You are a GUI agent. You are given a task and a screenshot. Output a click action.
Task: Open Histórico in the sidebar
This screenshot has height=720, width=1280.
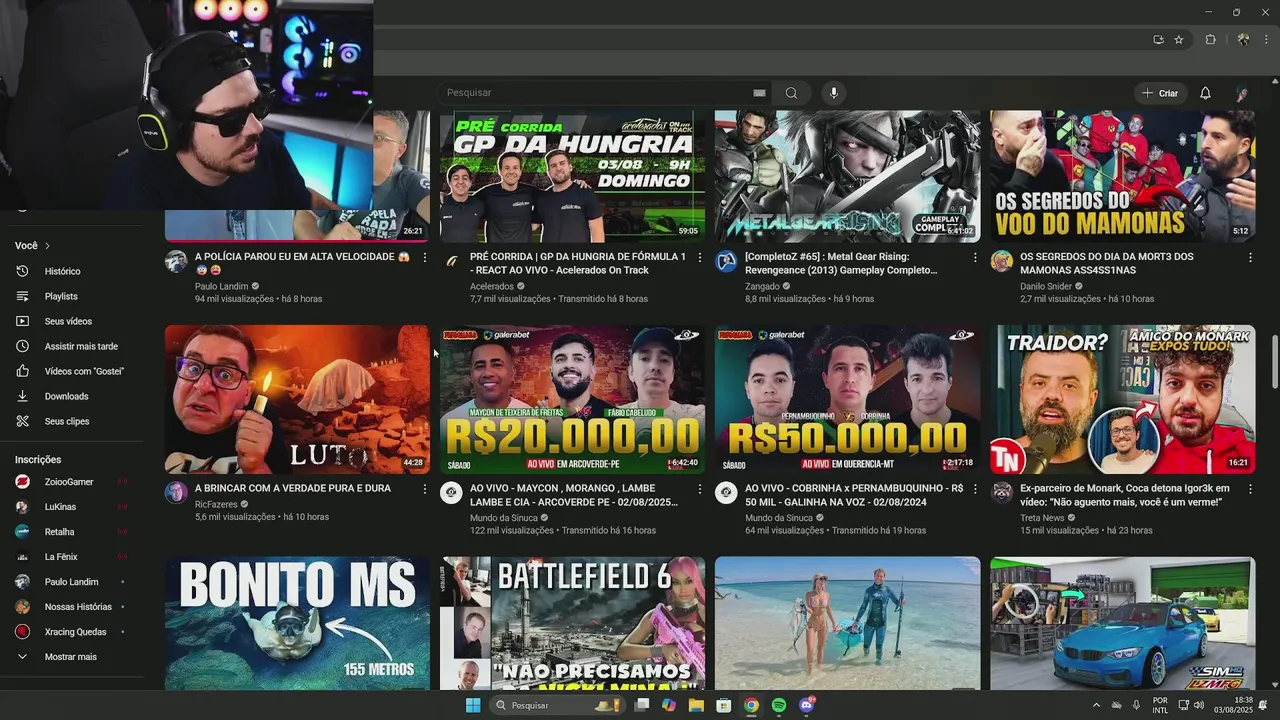pos(72,271)
